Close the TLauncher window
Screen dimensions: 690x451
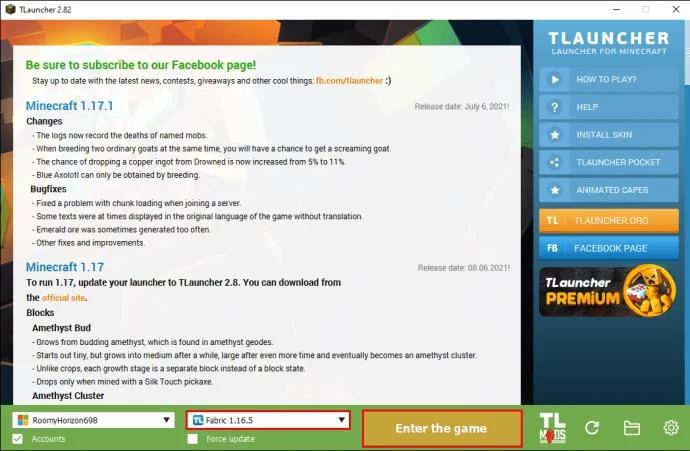(676, 9)
